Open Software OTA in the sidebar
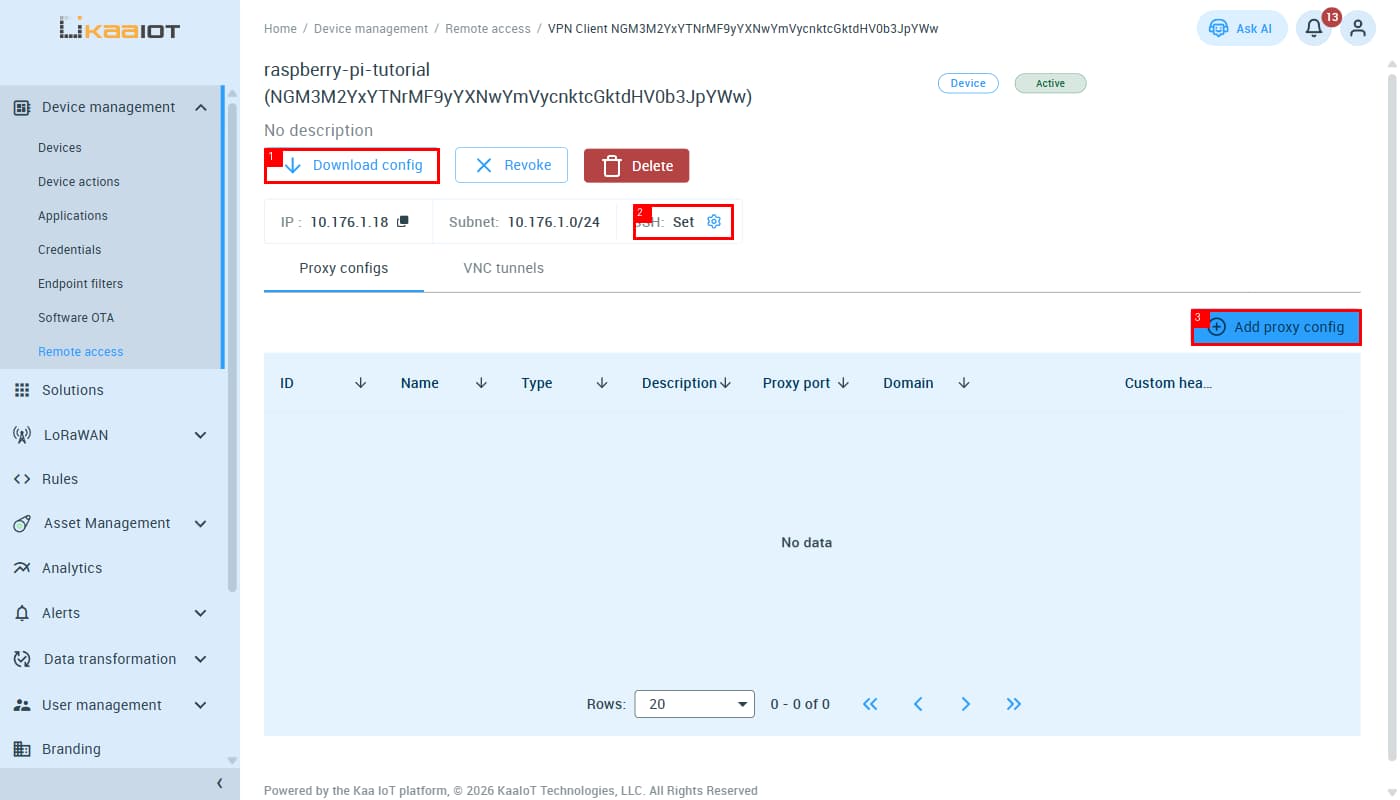This screenshot has height=800, width=1400. (x=76, y=318)
